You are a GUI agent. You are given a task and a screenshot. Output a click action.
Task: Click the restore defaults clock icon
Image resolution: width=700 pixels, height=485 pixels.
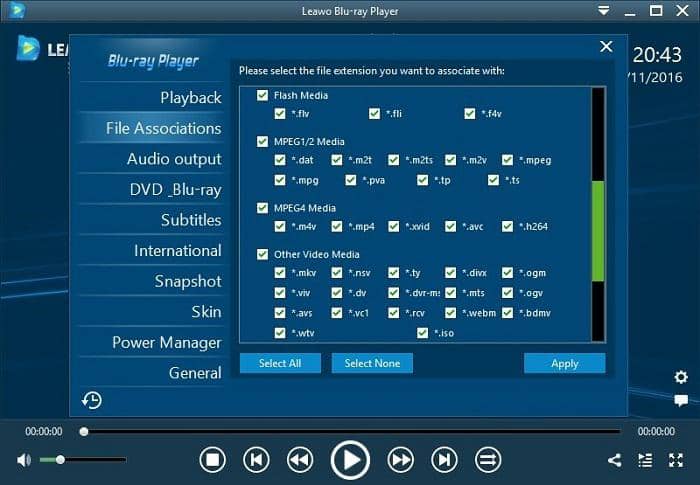pos(92,400)
